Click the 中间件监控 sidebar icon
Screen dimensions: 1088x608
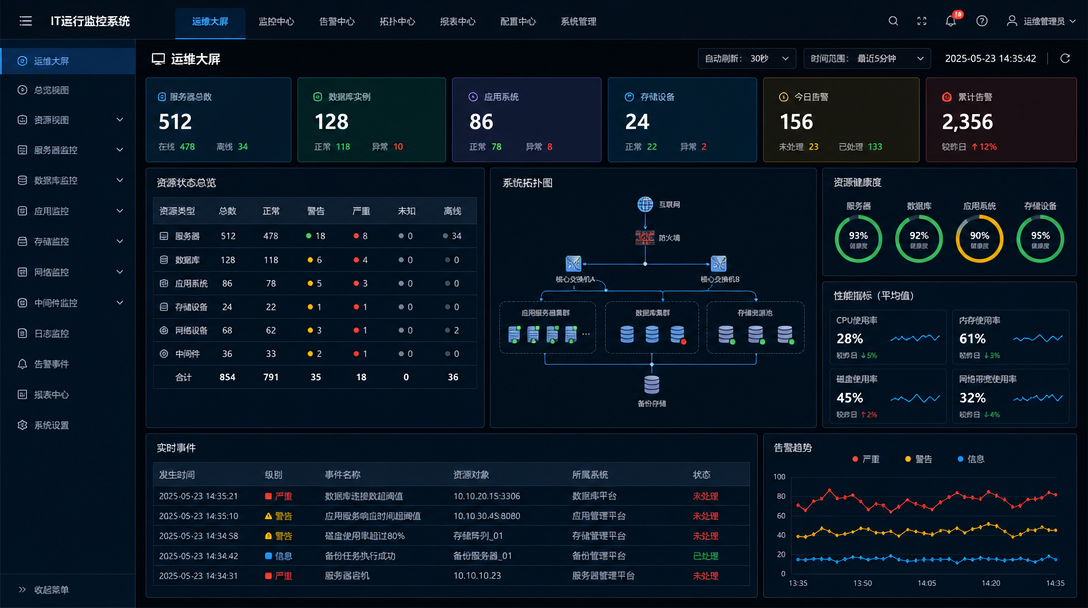click(22, 303)
